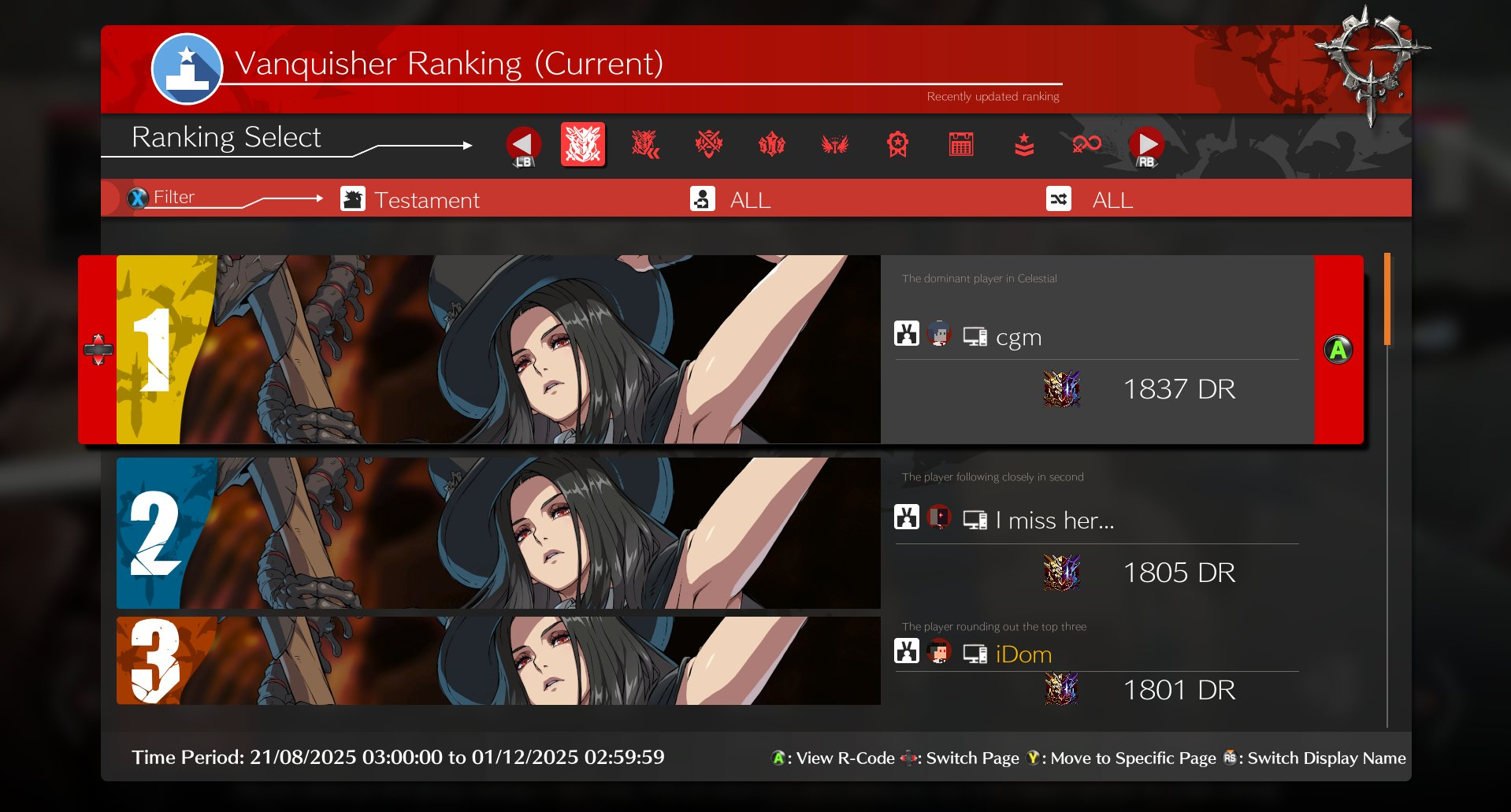
Task: Click 'The player rounding out the top three' caption
Action: (x=994, y=627)
